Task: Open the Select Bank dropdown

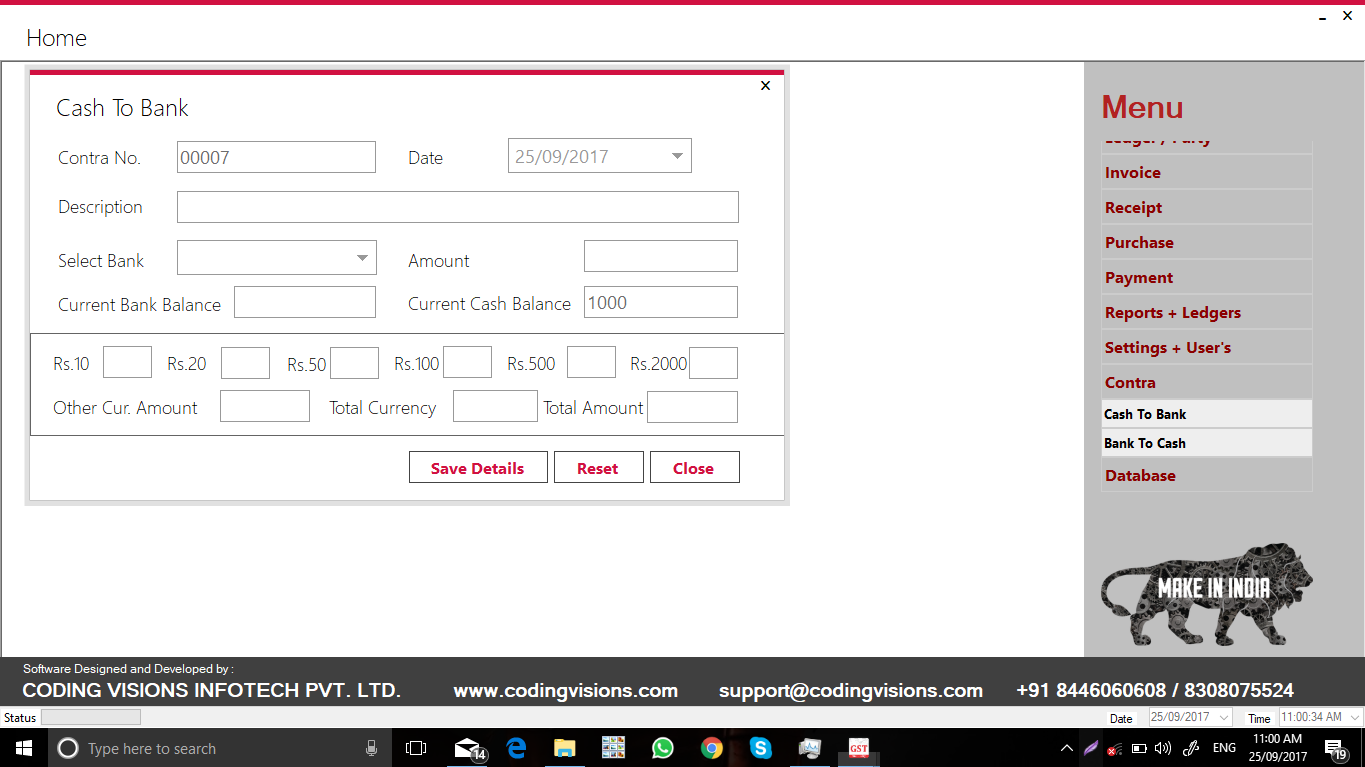Action: (x=363, y=257)
